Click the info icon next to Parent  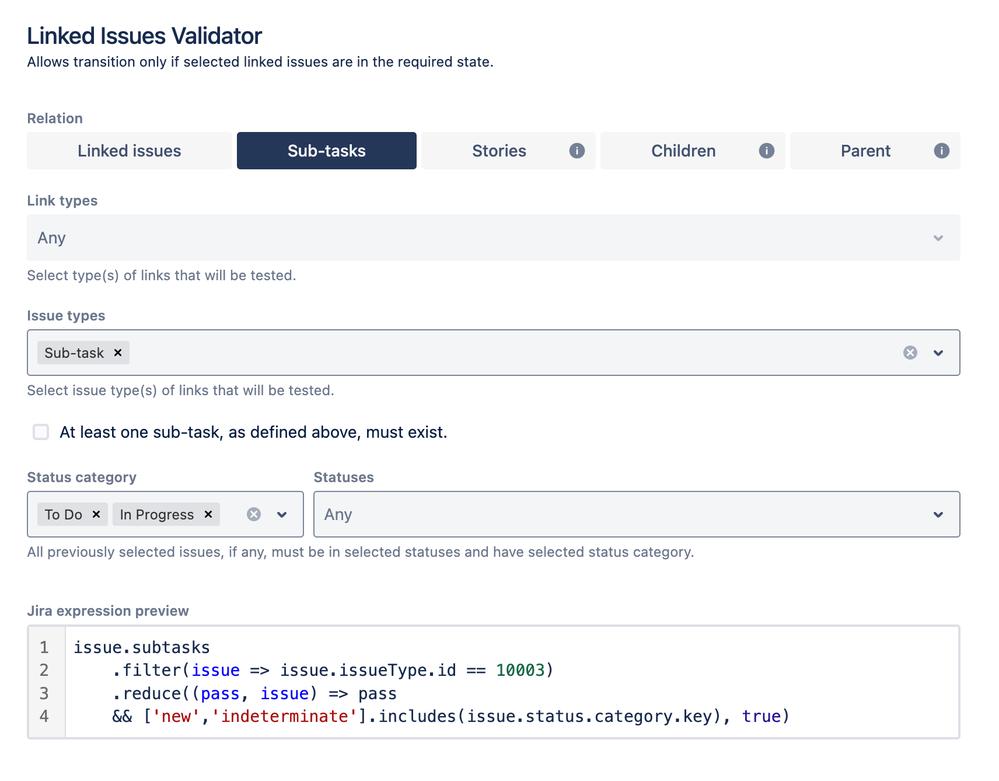tap(944, 150)
